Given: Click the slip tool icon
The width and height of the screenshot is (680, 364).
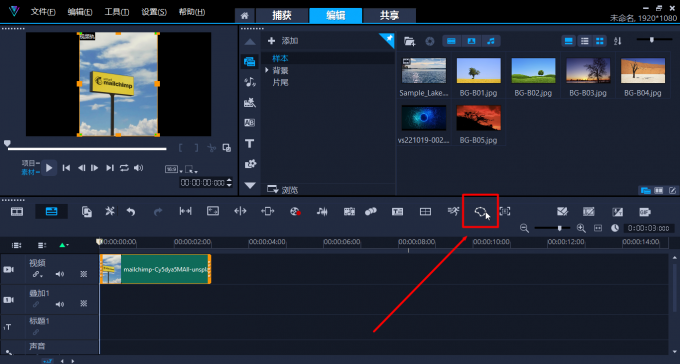Looking at the screenshot, I should coord(186,211).
